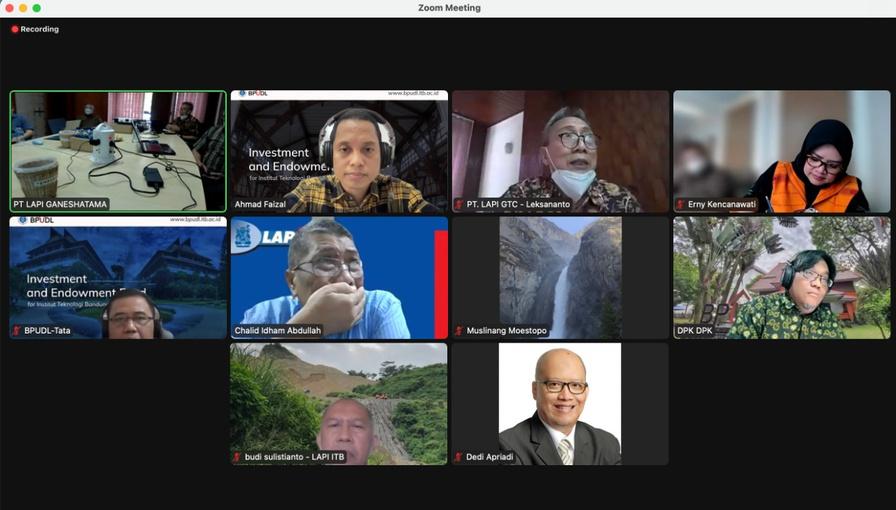Select budi sulistianto - LAPI ITB tile
This screenshot has height=510, width=896.
(x=339, y=404)
